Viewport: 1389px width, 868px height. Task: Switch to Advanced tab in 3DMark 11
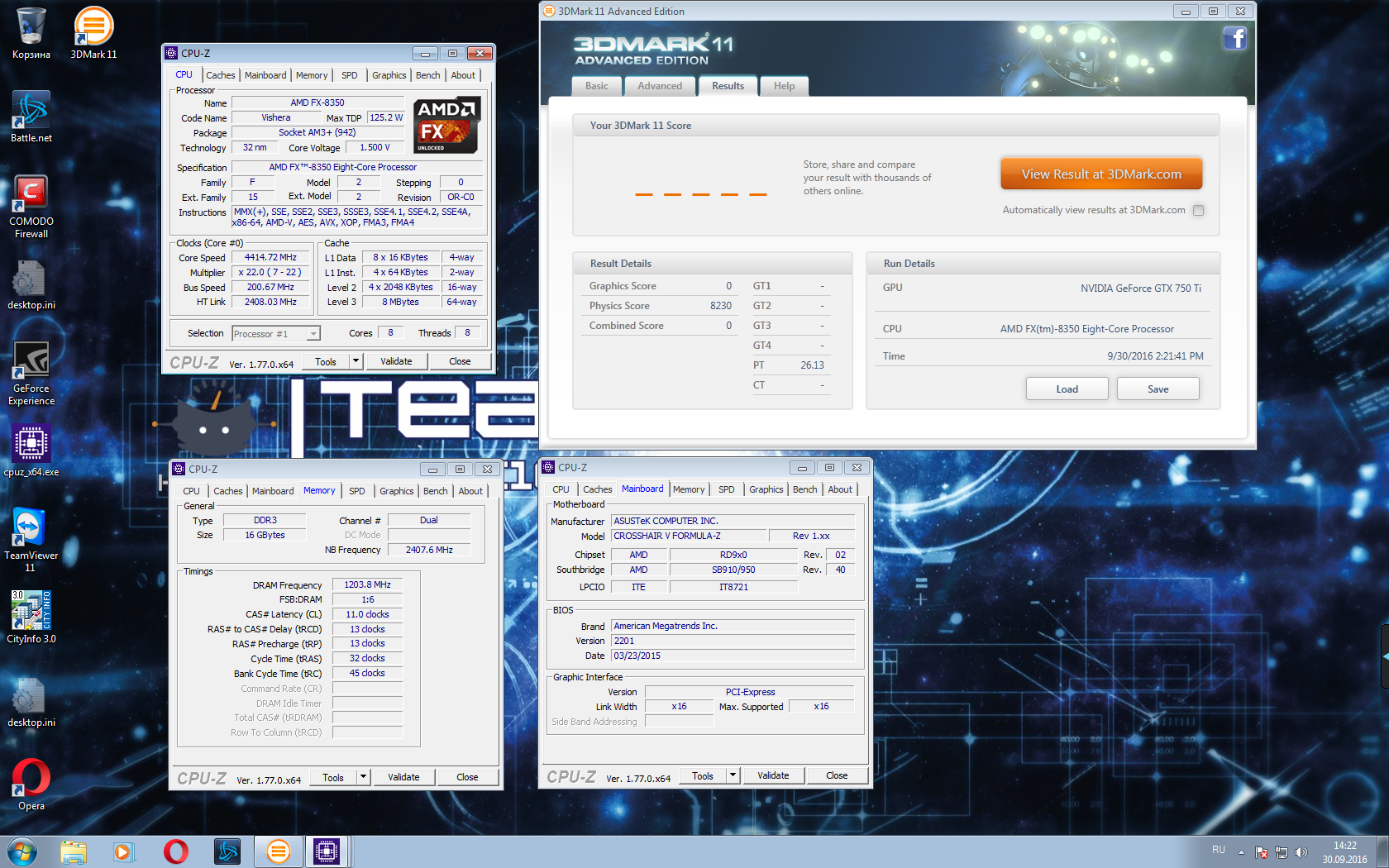coord(660,86)
